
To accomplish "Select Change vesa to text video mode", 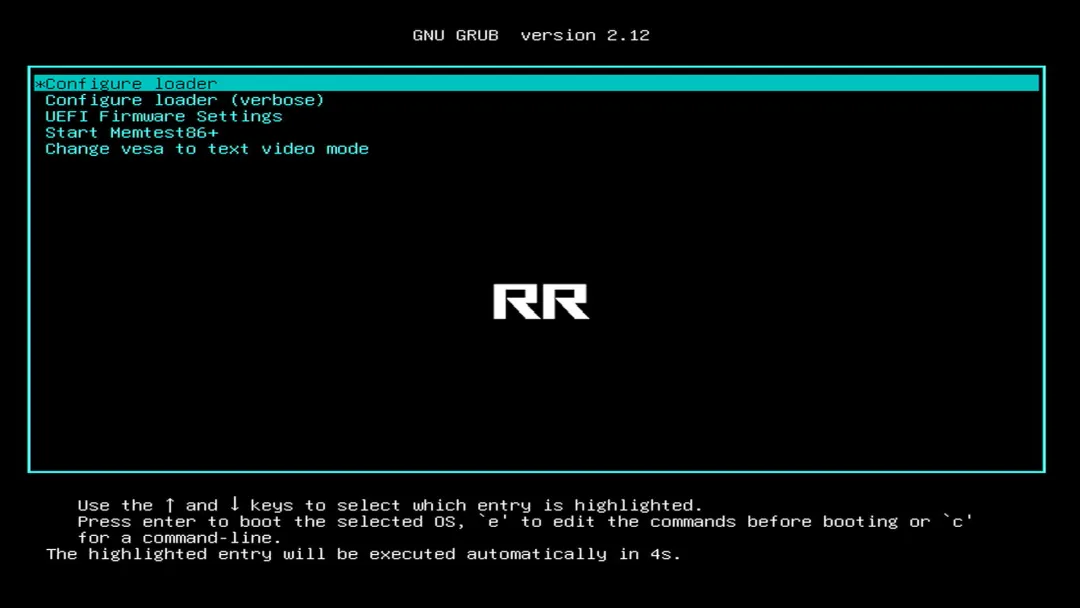I will point(207,149).
